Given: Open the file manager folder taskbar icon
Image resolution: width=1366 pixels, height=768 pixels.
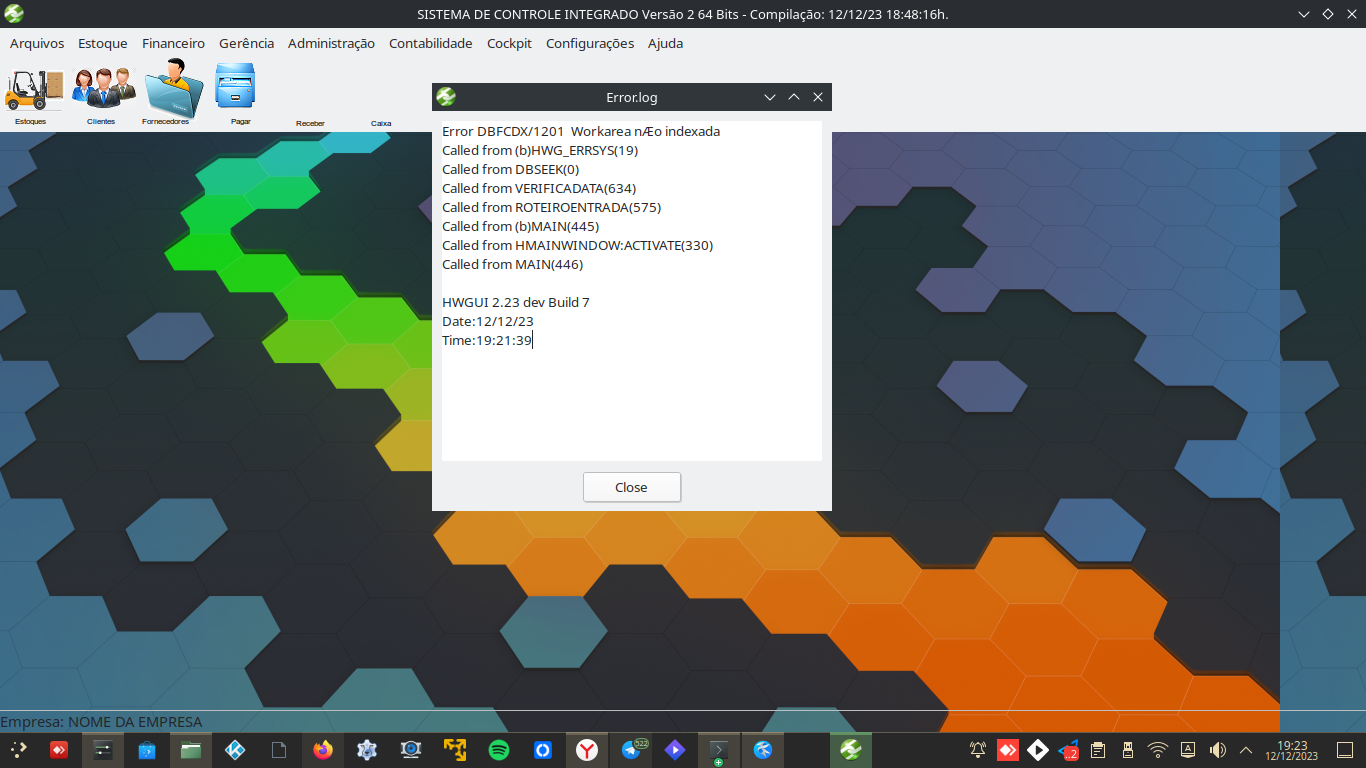Looking at the screenshot, I should (x=191, y=749).
